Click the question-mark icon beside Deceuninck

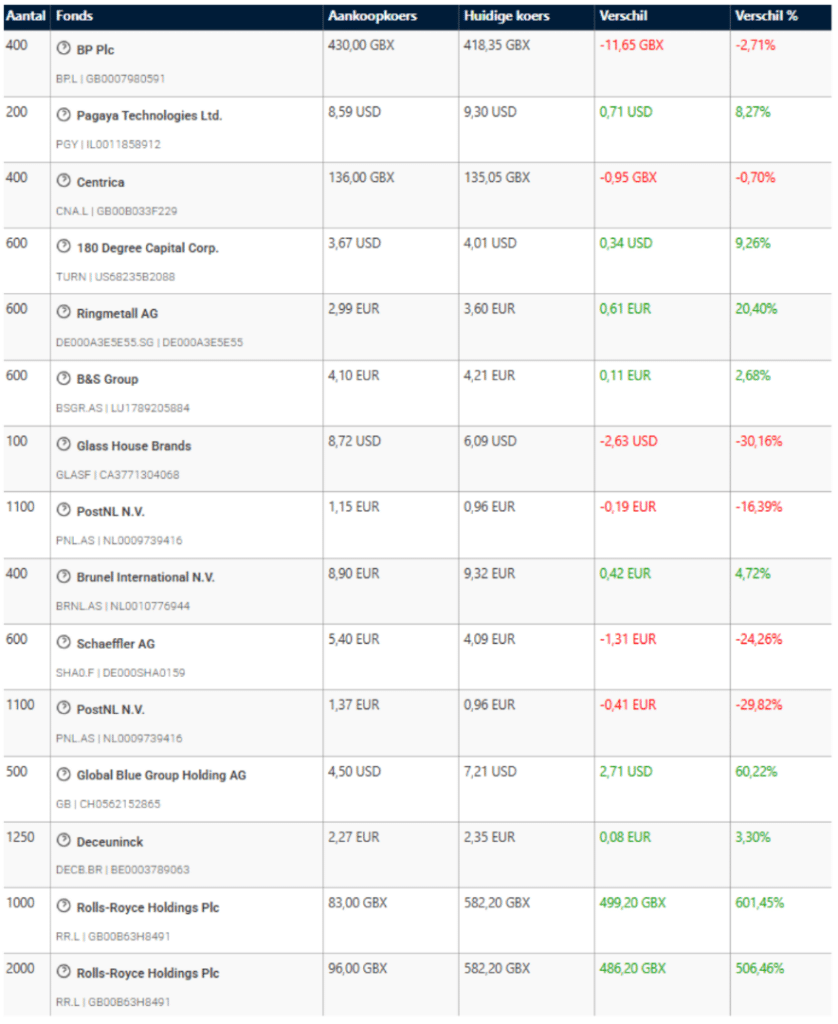click(x=64, y=841)
